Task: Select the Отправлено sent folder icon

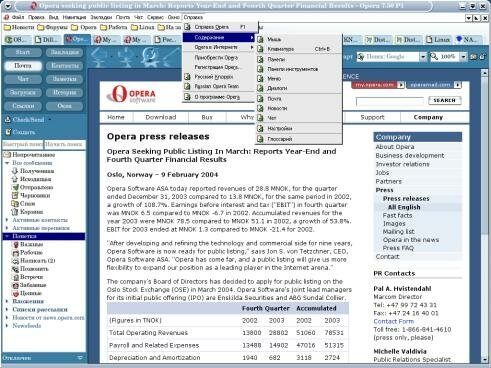Action: (15, 187)
